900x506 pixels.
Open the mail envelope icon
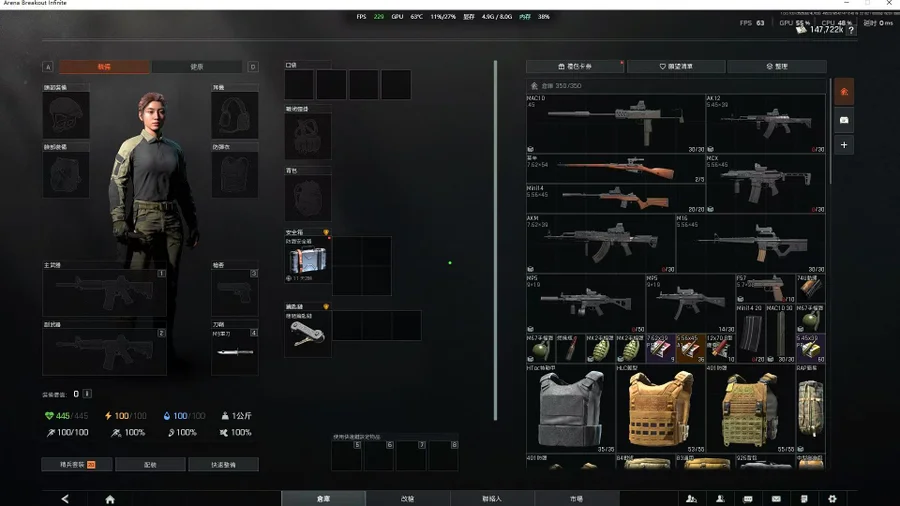(x=776, y=499)
